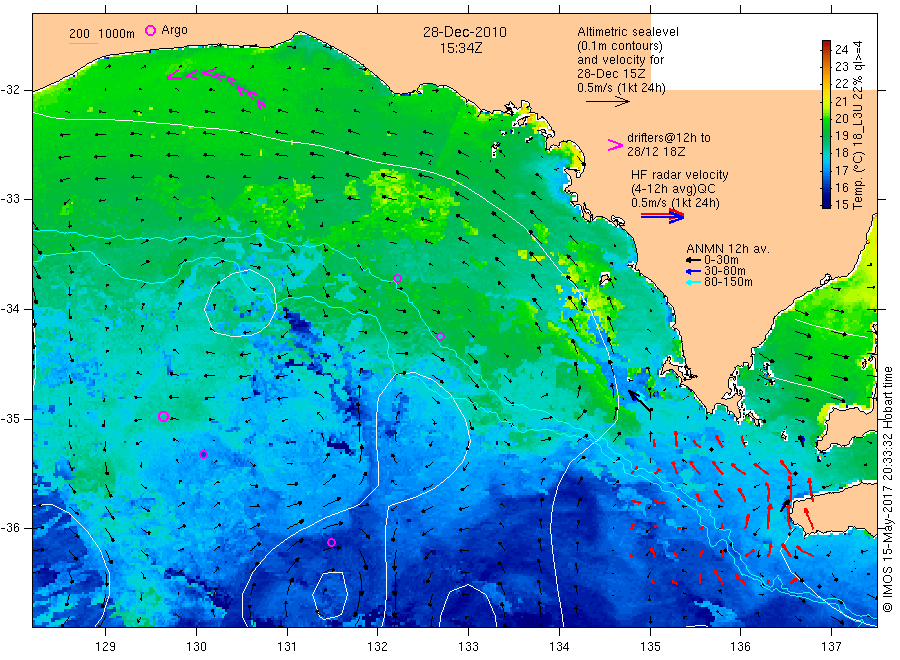Click the '15:34Z' time label
This screenshot has width=900, height=660.
coord(461,49)
